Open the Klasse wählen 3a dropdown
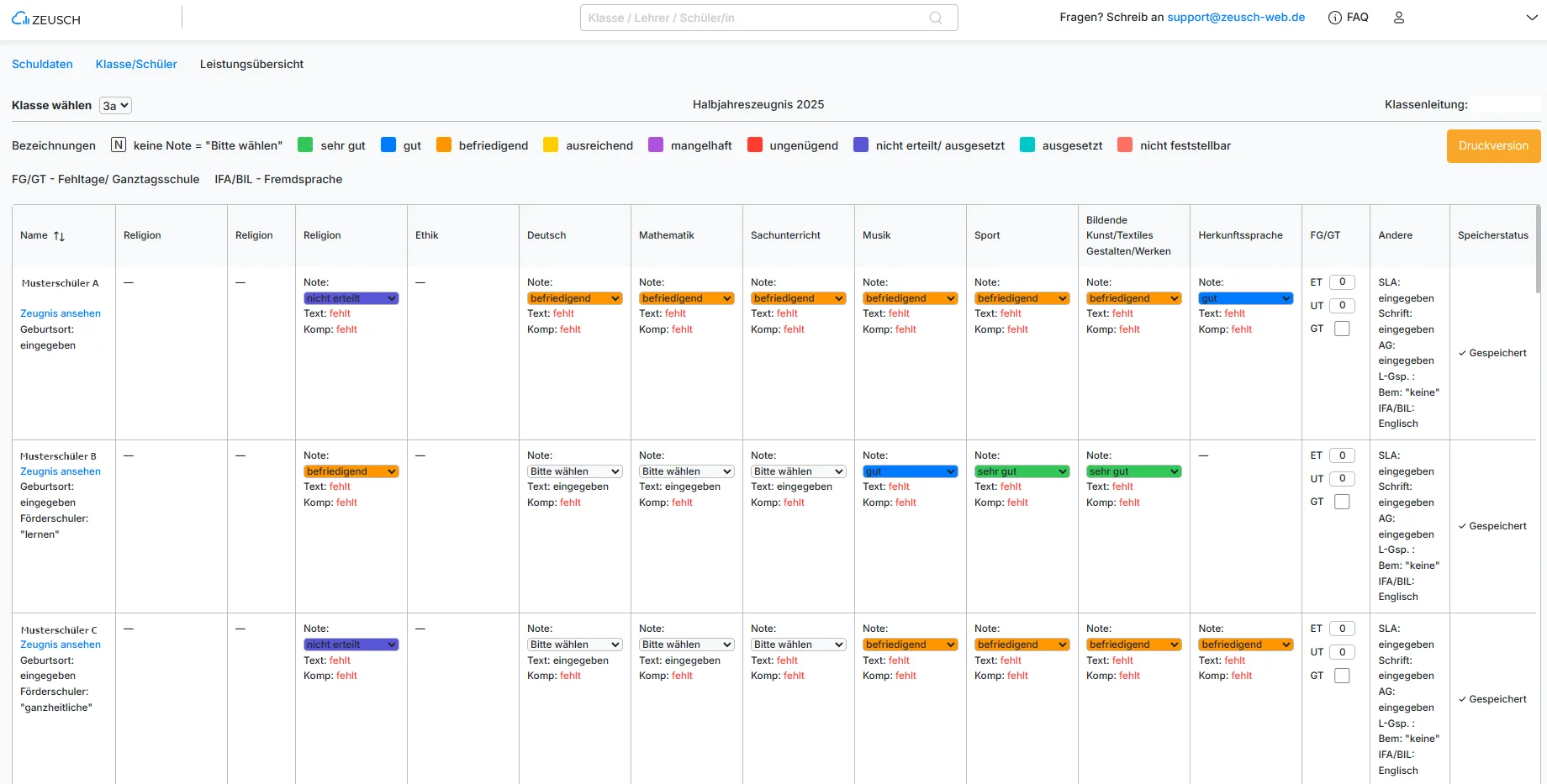The height and width of the screenshot is (784, 1547). click(115, 106)
